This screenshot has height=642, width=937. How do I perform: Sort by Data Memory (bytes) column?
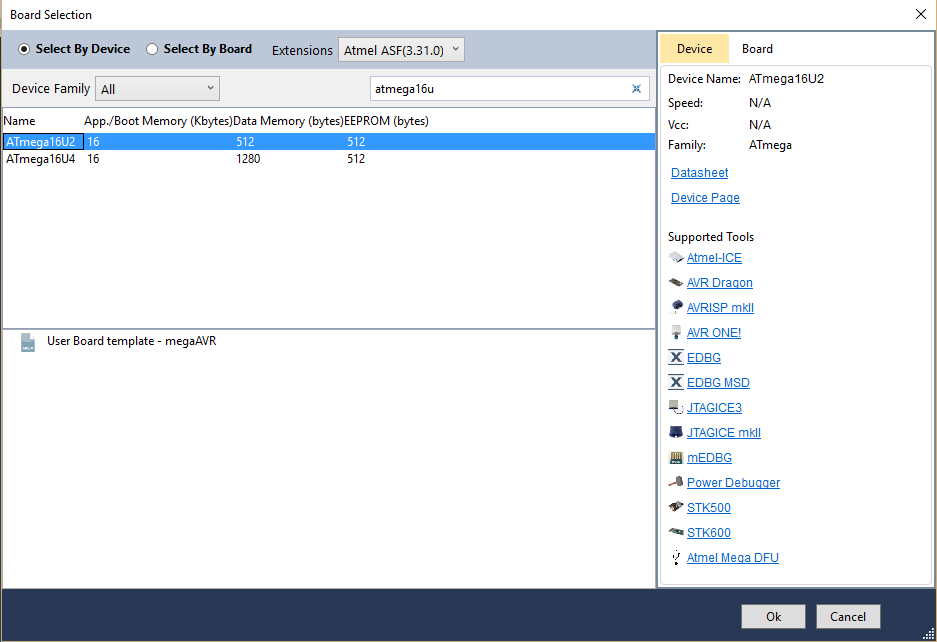tap(288, 121)
